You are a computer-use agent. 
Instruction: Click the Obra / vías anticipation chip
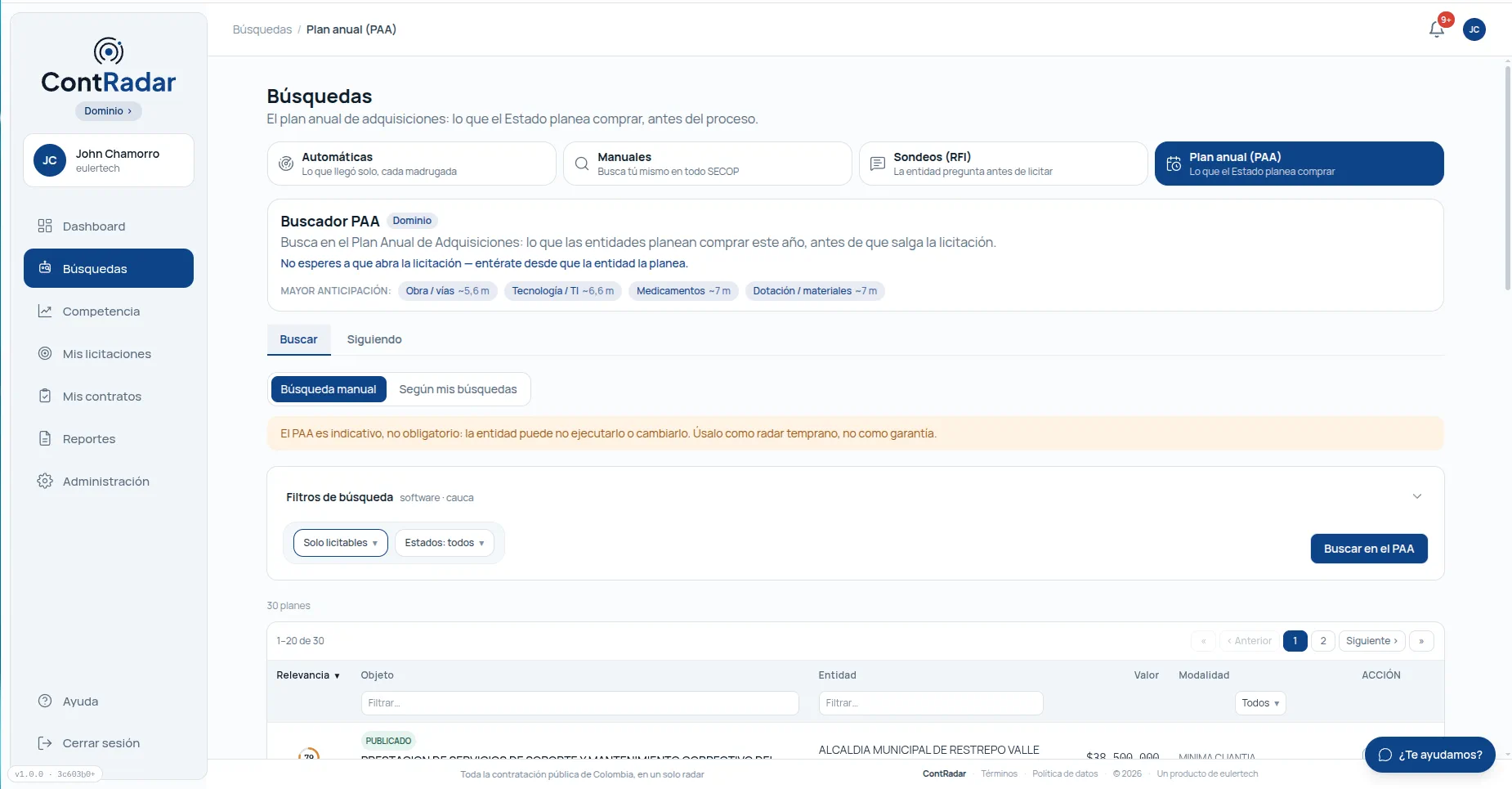point(448,291)
